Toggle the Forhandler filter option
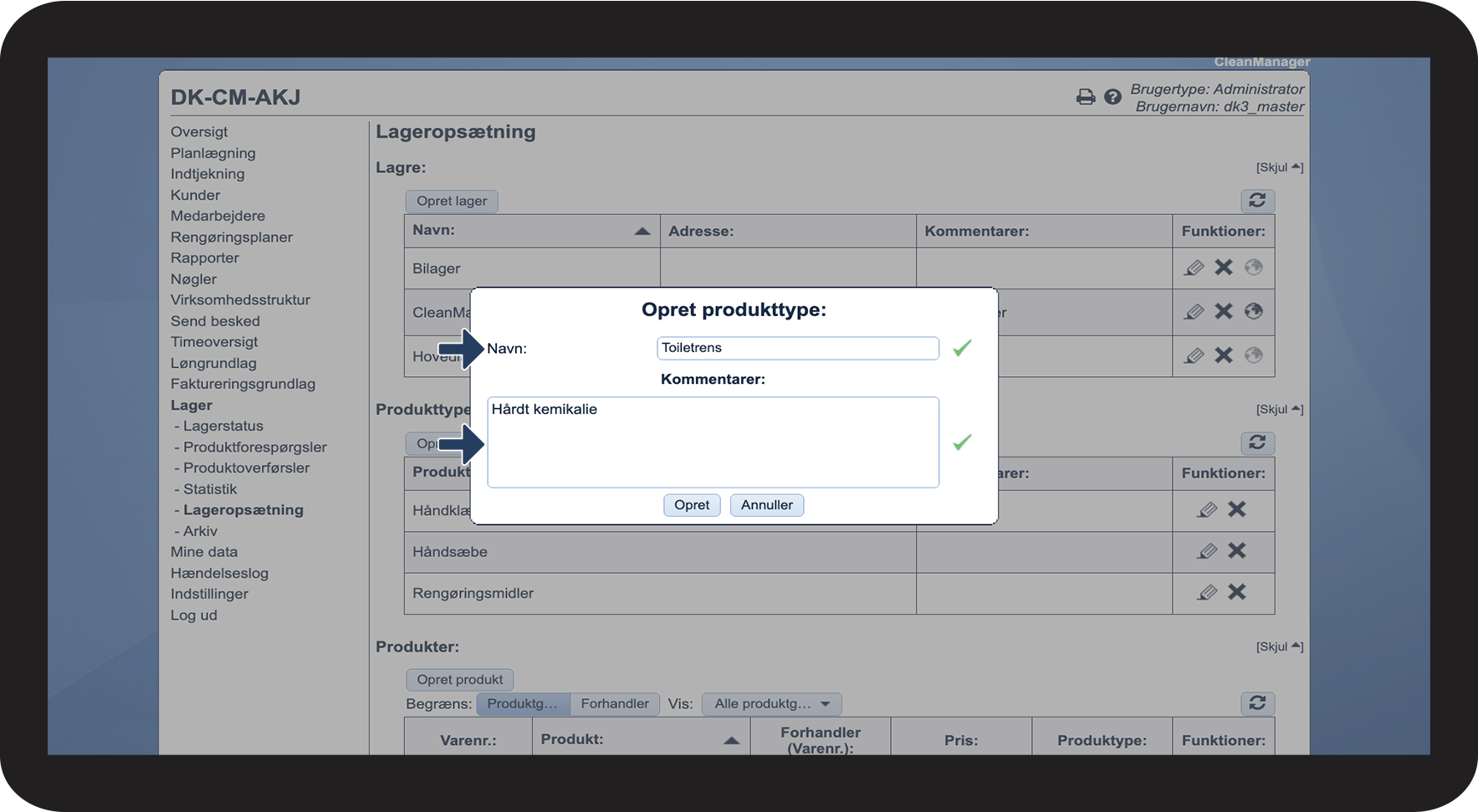The height and width of the screenshot is (812, 1478). (615, 704)
